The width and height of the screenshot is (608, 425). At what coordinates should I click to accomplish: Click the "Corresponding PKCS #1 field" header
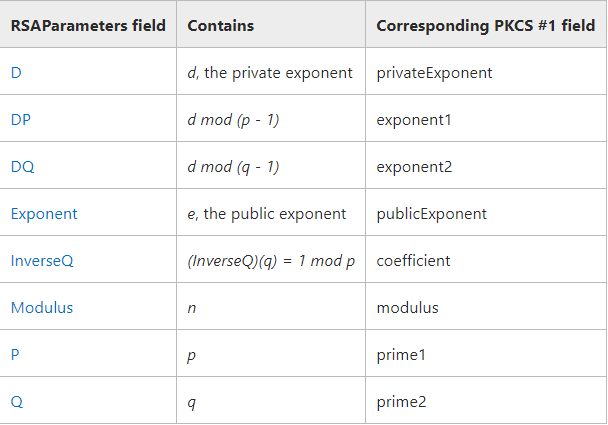tap(485, 25)
